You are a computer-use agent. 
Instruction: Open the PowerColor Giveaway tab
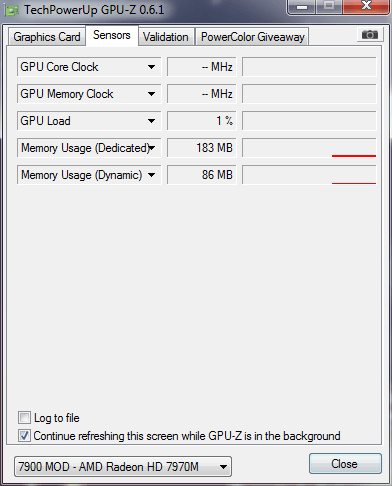coord(253,37)
